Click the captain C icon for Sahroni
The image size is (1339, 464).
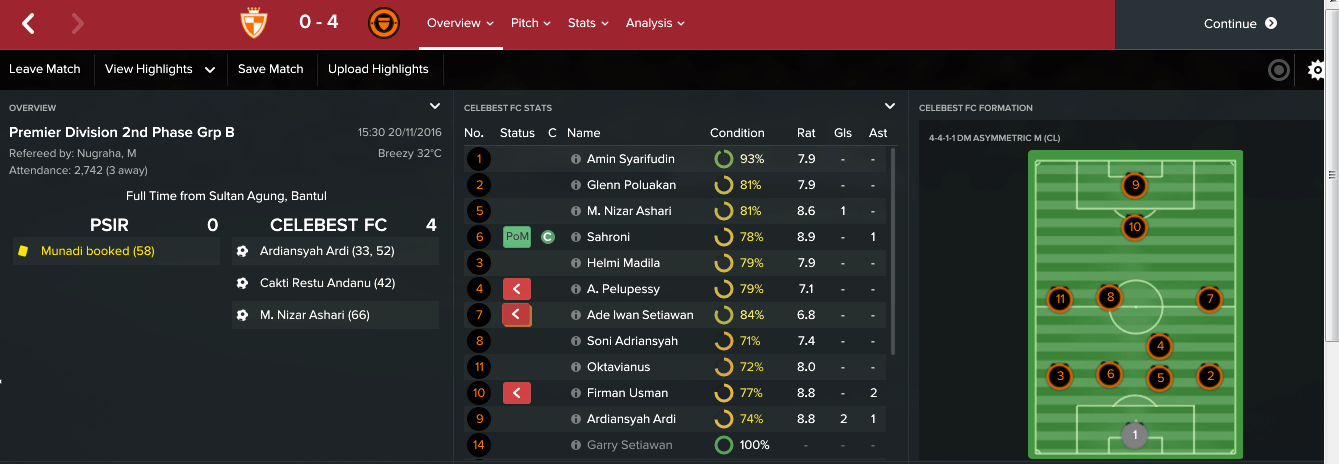pos(547,237)
